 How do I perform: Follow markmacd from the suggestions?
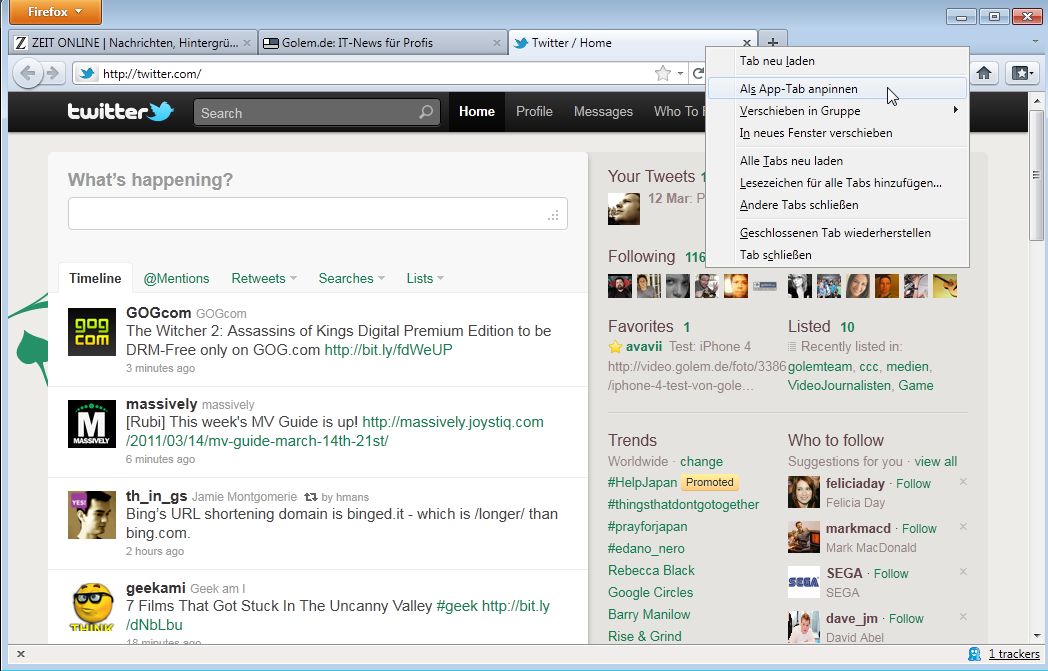point(919,528)
